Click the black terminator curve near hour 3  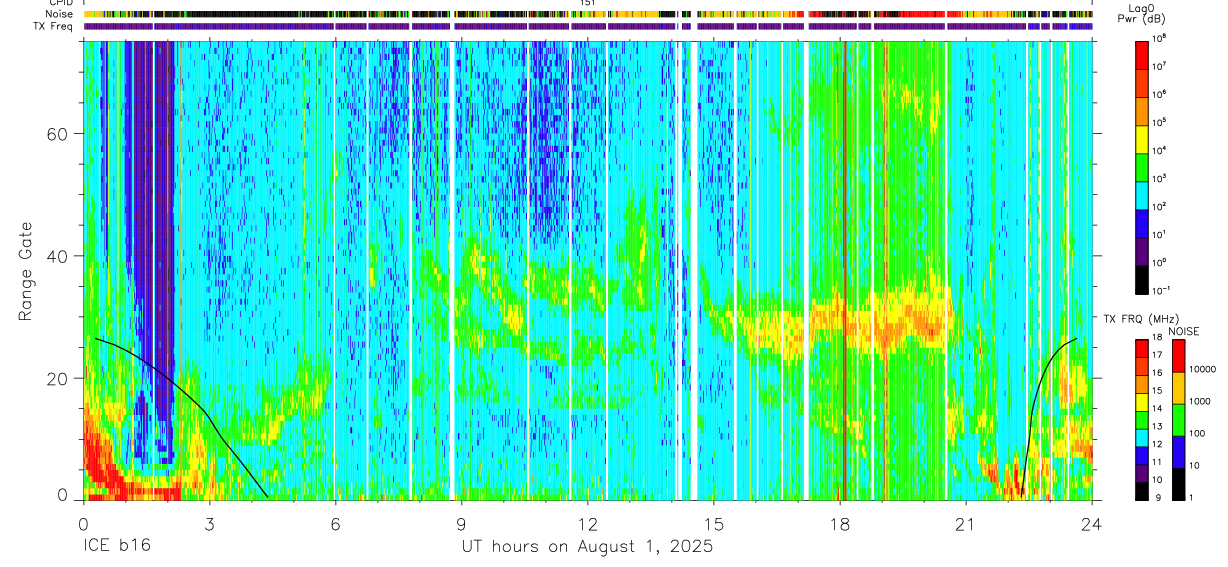pos(205,411)
